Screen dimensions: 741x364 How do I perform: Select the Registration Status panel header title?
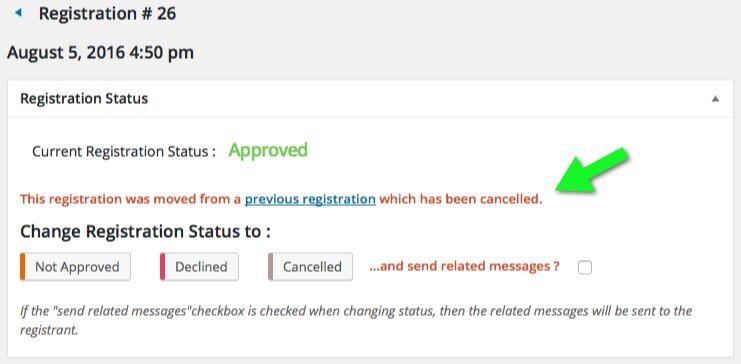click(x=84, y=98)
